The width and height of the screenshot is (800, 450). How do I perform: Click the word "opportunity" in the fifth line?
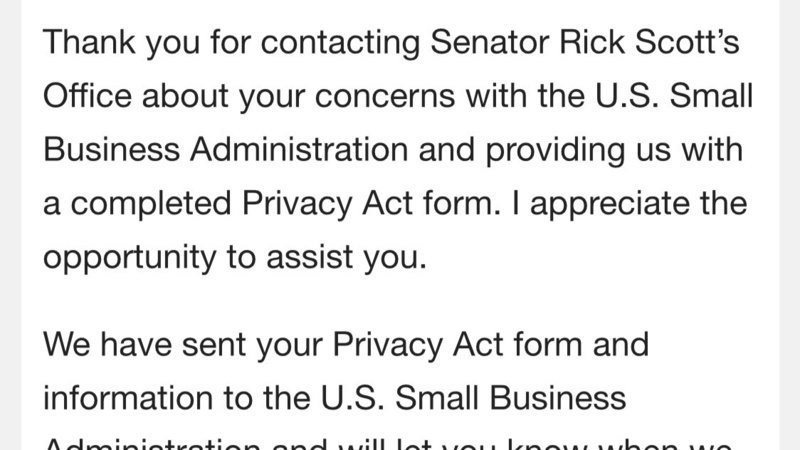[x=130, y=259]
